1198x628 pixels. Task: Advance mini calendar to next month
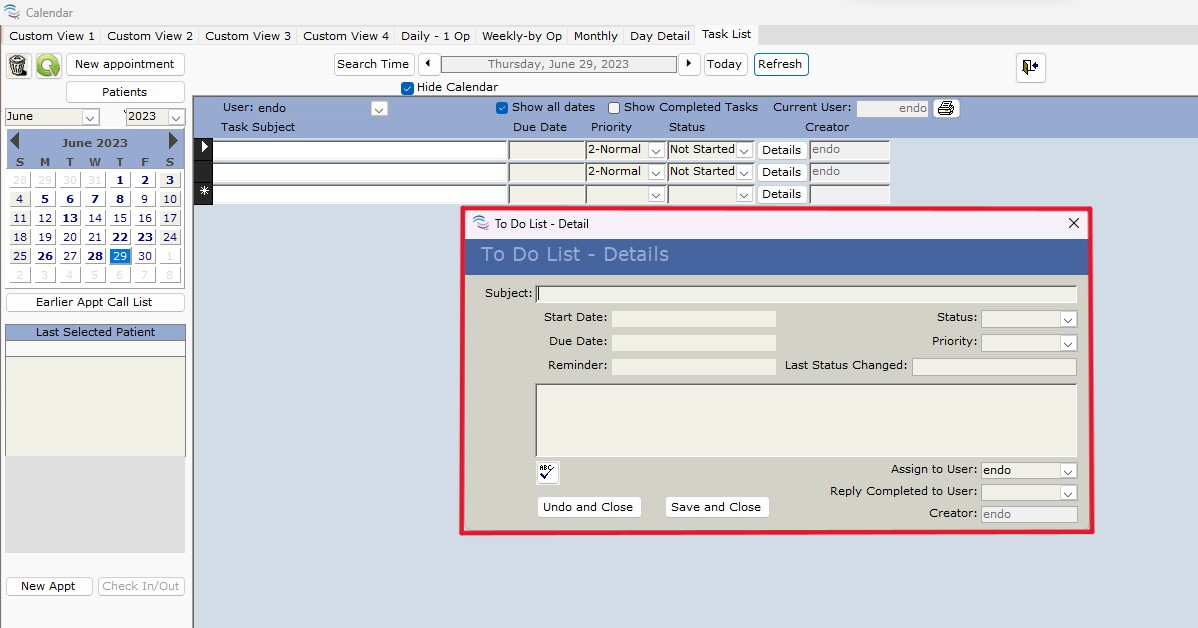point(173,142)
